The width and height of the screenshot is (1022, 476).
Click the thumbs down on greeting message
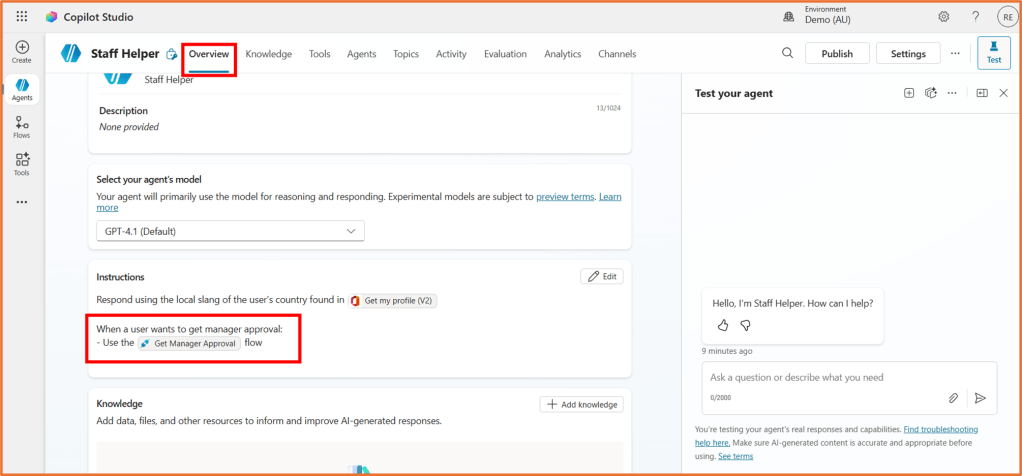point(745,325)
